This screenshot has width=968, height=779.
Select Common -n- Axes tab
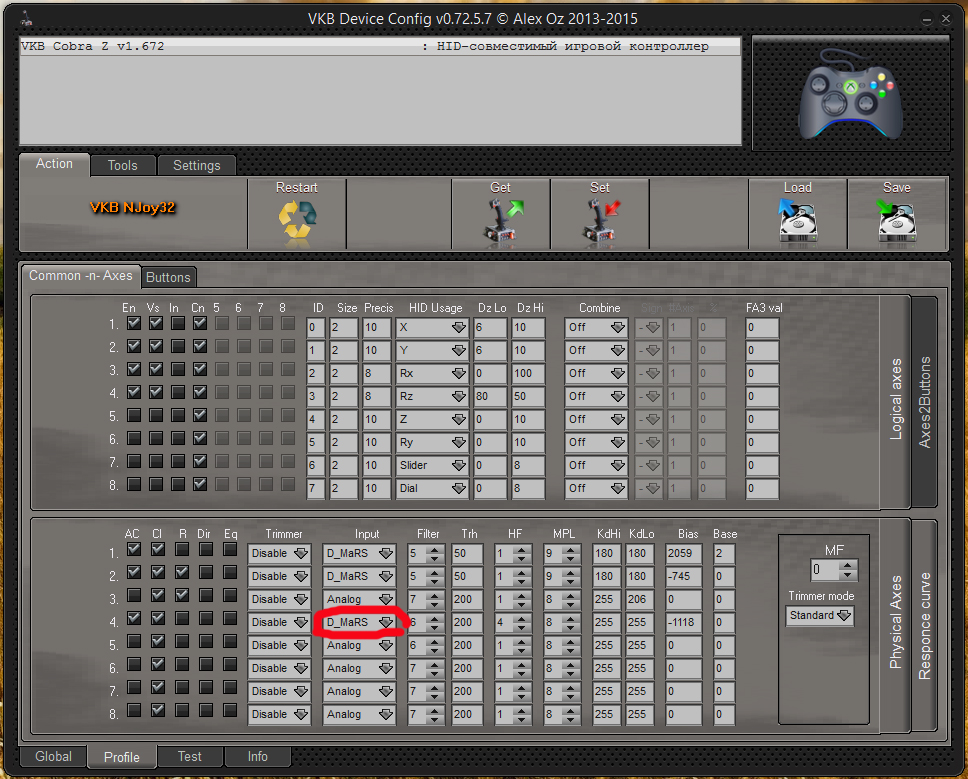click(81, 276)
